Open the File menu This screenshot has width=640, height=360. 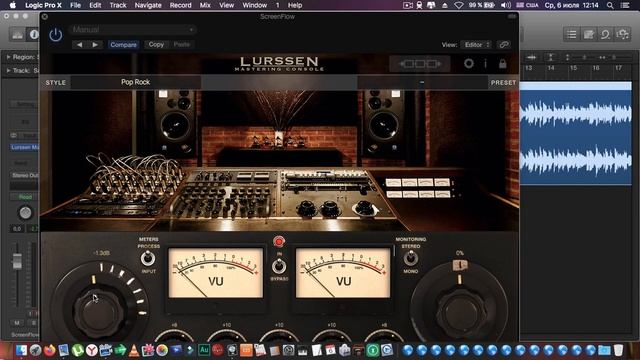pos(76,5)
